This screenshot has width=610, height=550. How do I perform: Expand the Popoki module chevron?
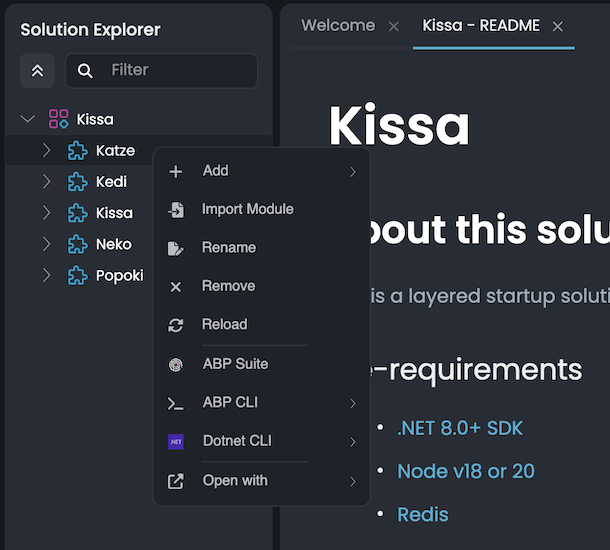[x=46, y=275]
